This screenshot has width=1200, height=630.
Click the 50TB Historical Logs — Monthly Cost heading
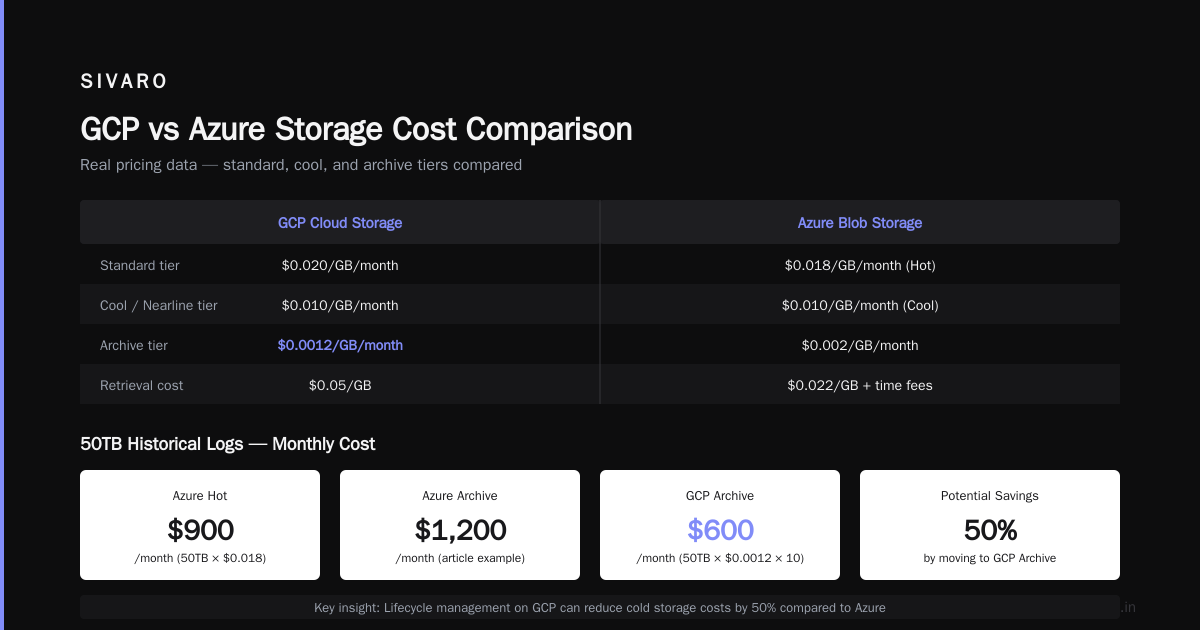click(228, 444)
